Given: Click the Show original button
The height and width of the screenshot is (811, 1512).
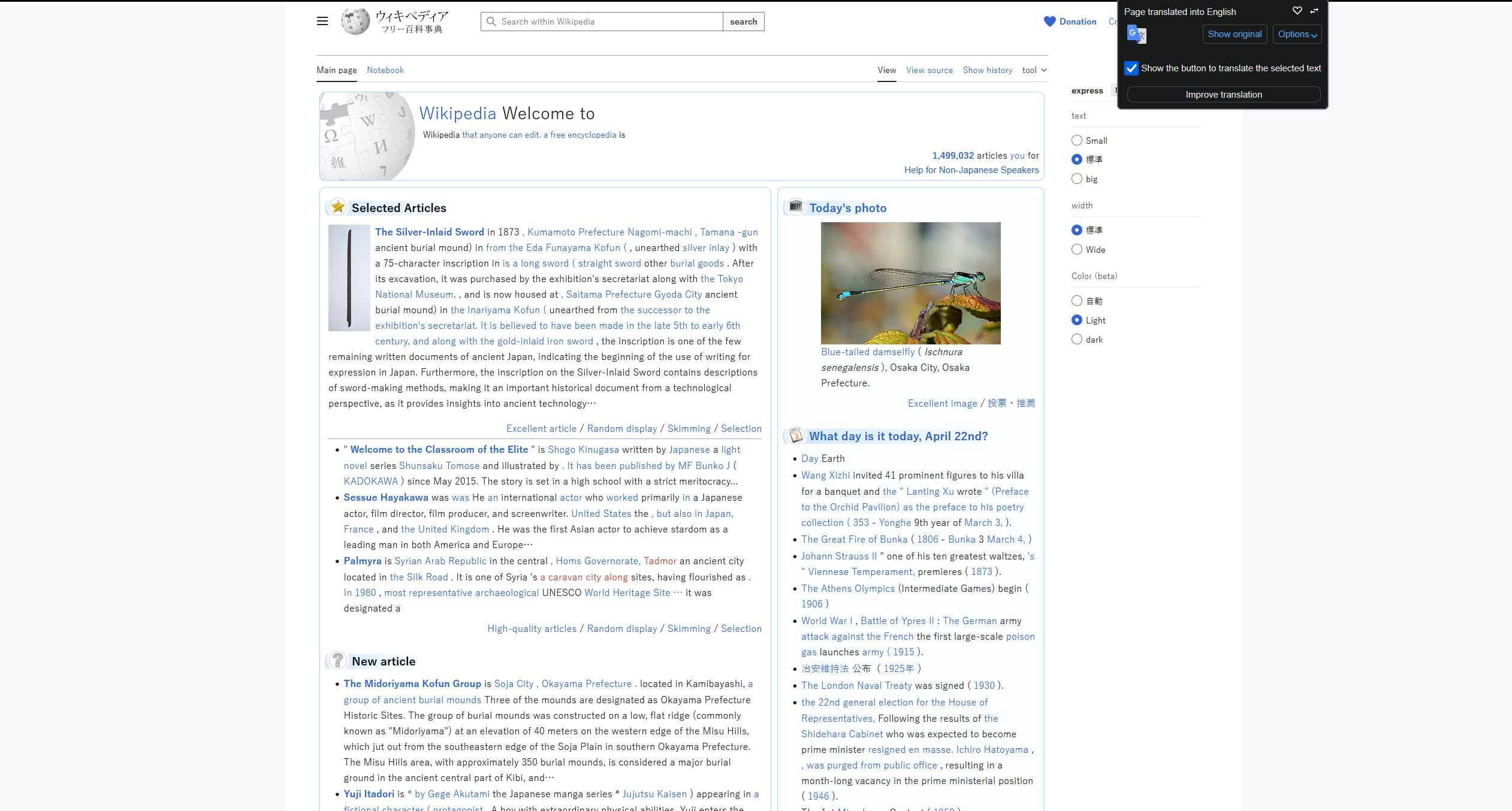Looking at the screenshot, I should click(1235, 34).
